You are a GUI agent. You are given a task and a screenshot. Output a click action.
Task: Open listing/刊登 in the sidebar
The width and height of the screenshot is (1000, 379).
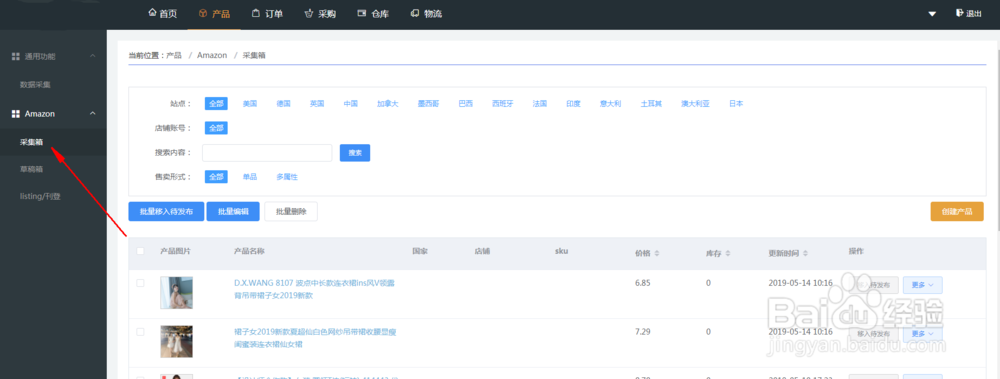point(40,196)
